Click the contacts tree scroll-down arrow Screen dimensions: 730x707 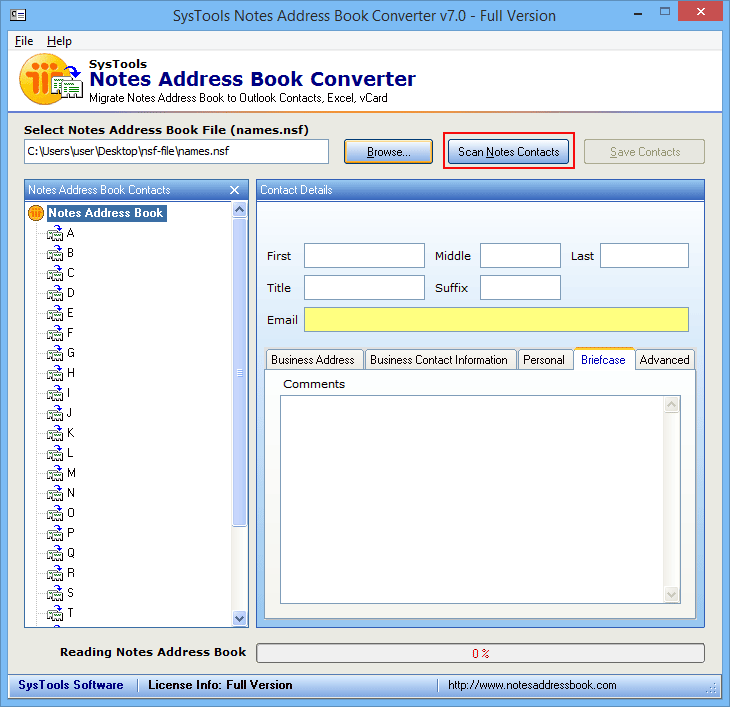240,619
